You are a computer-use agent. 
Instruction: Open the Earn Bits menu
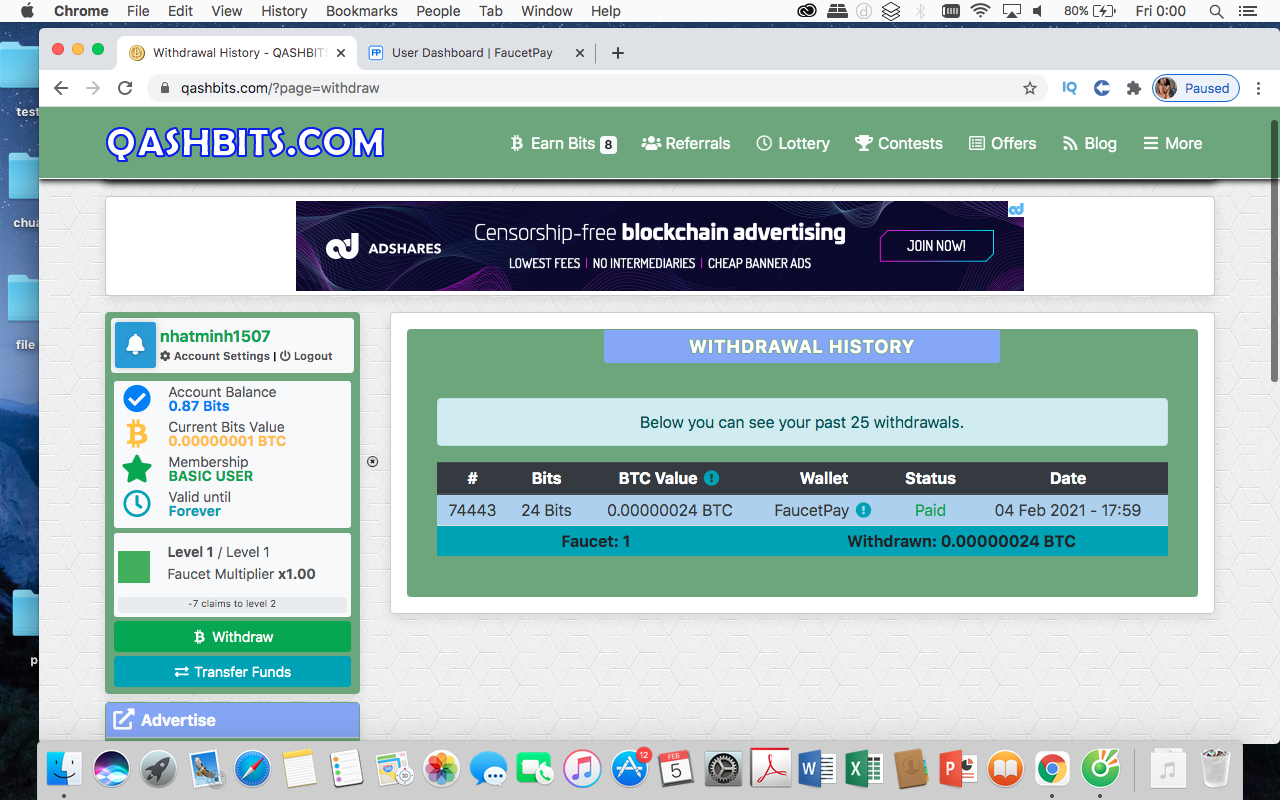click(x=563, y=143)
